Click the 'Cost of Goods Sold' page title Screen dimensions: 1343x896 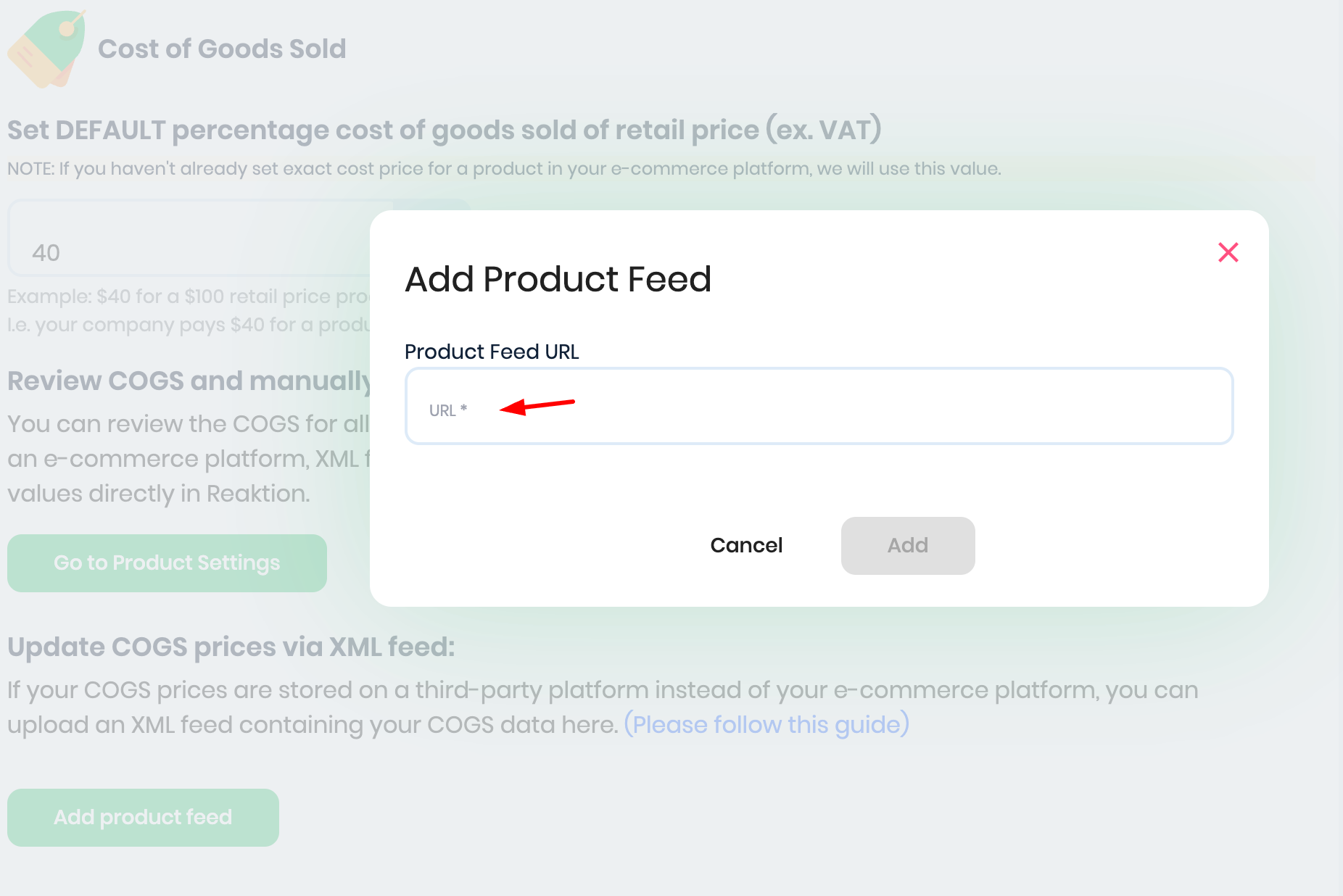[x=222, y=49]
